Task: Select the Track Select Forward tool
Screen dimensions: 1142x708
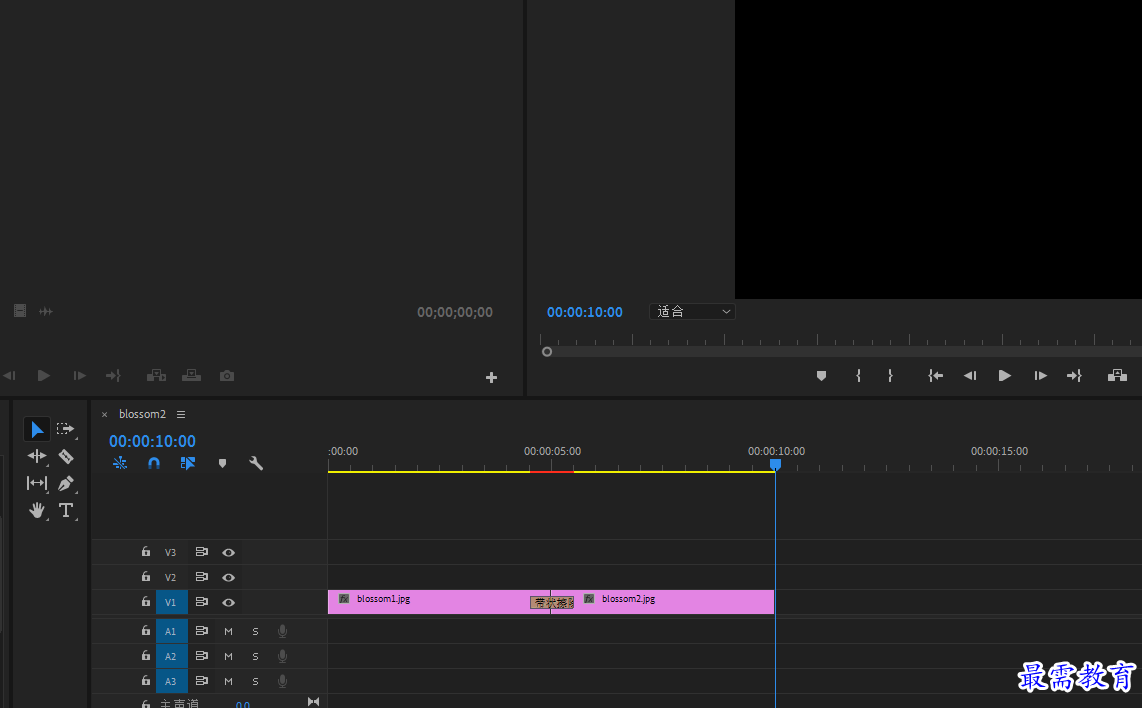Action: (66, 429)
